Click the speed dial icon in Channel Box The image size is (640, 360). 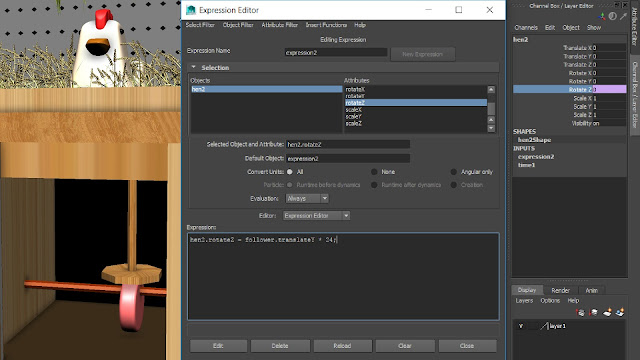point(613,16)
